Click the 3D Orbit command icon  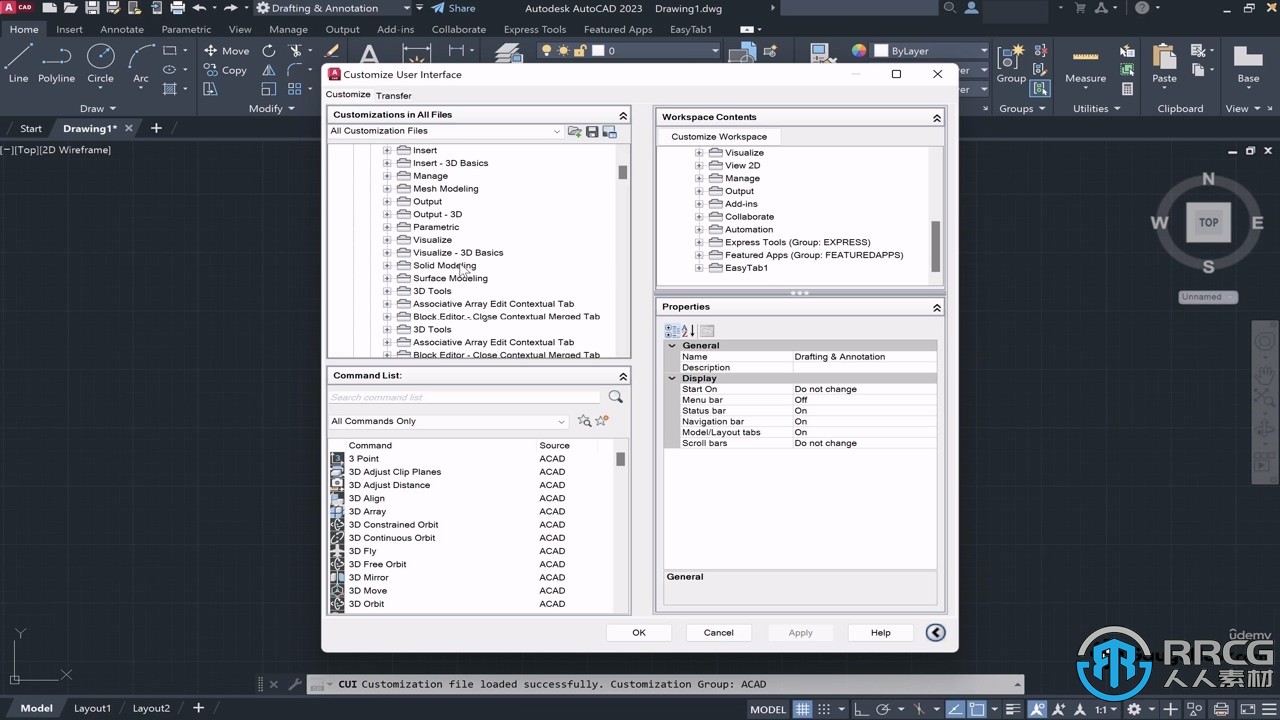click(338, 604)
